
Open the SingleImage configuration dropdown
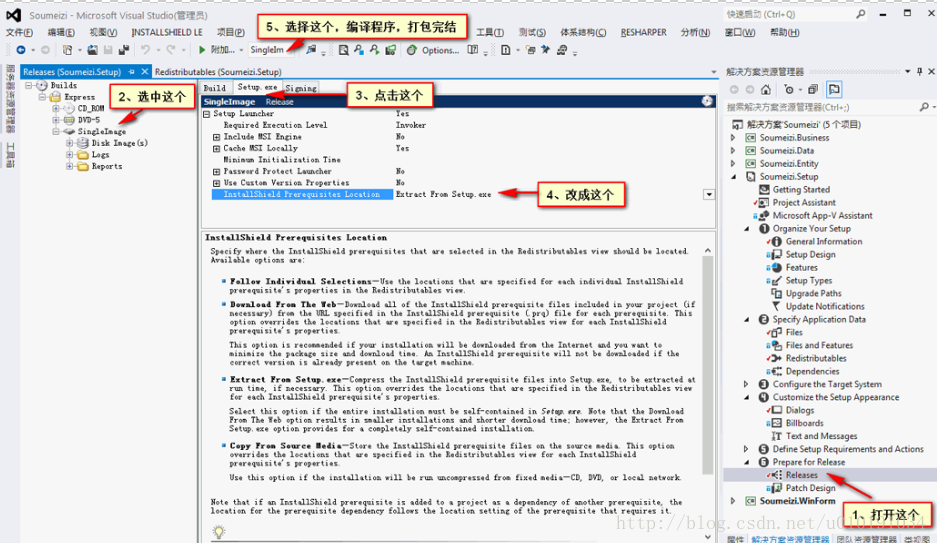point(272,50)
